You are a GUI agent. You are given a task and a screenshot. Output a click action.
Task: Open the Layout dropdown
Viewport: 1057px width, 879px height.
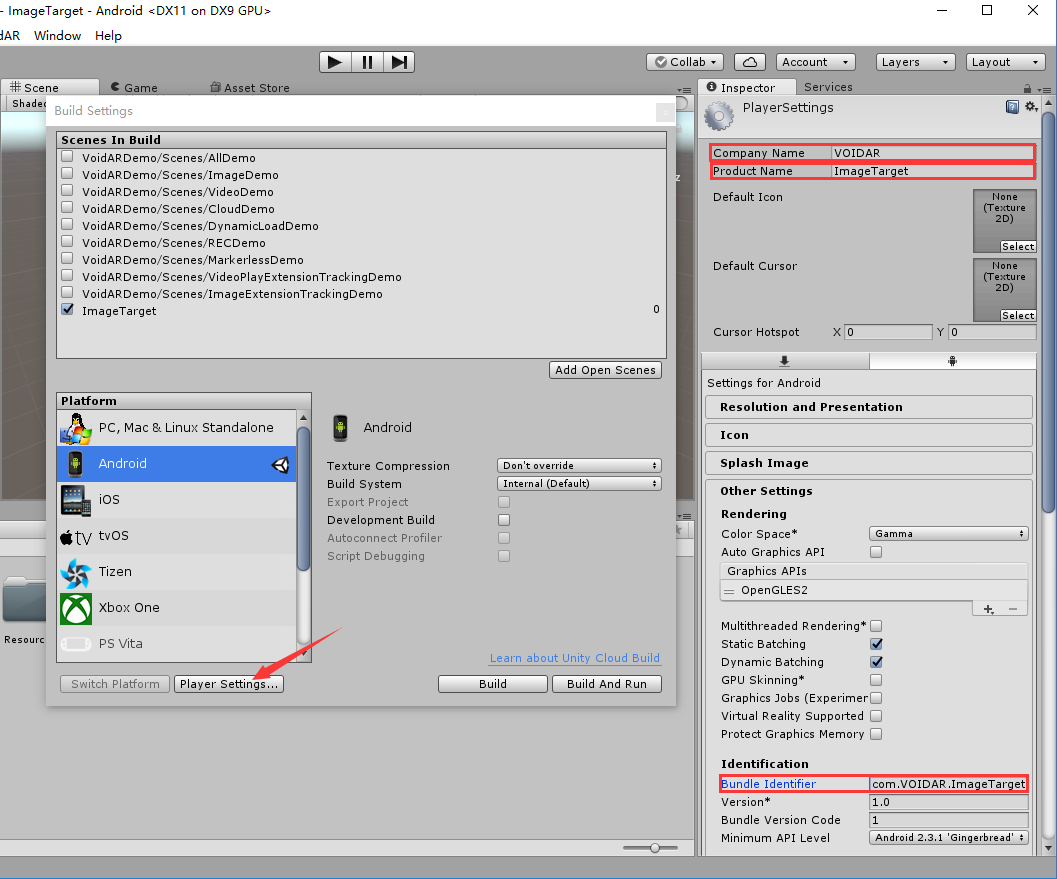click(1006, 62)
